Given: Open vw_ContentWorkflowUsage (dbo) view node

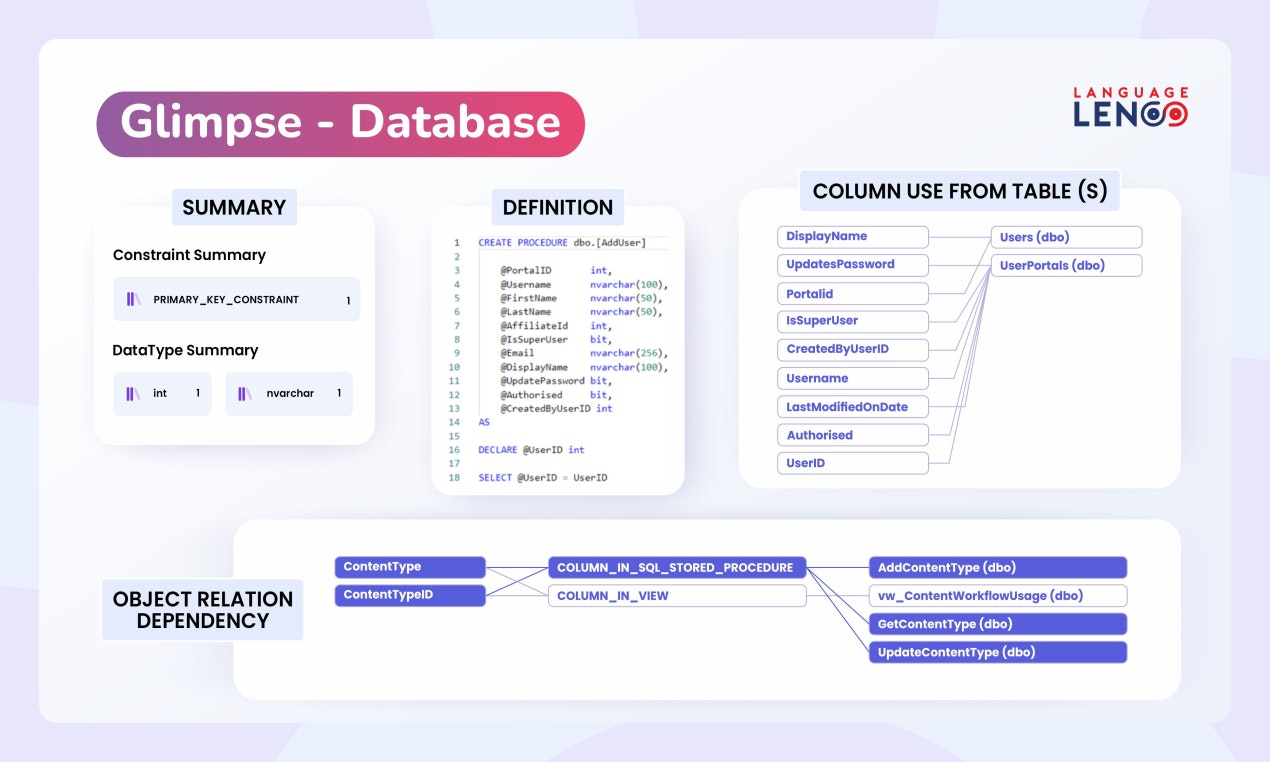Looking at the screenshot, I should 998,596.
